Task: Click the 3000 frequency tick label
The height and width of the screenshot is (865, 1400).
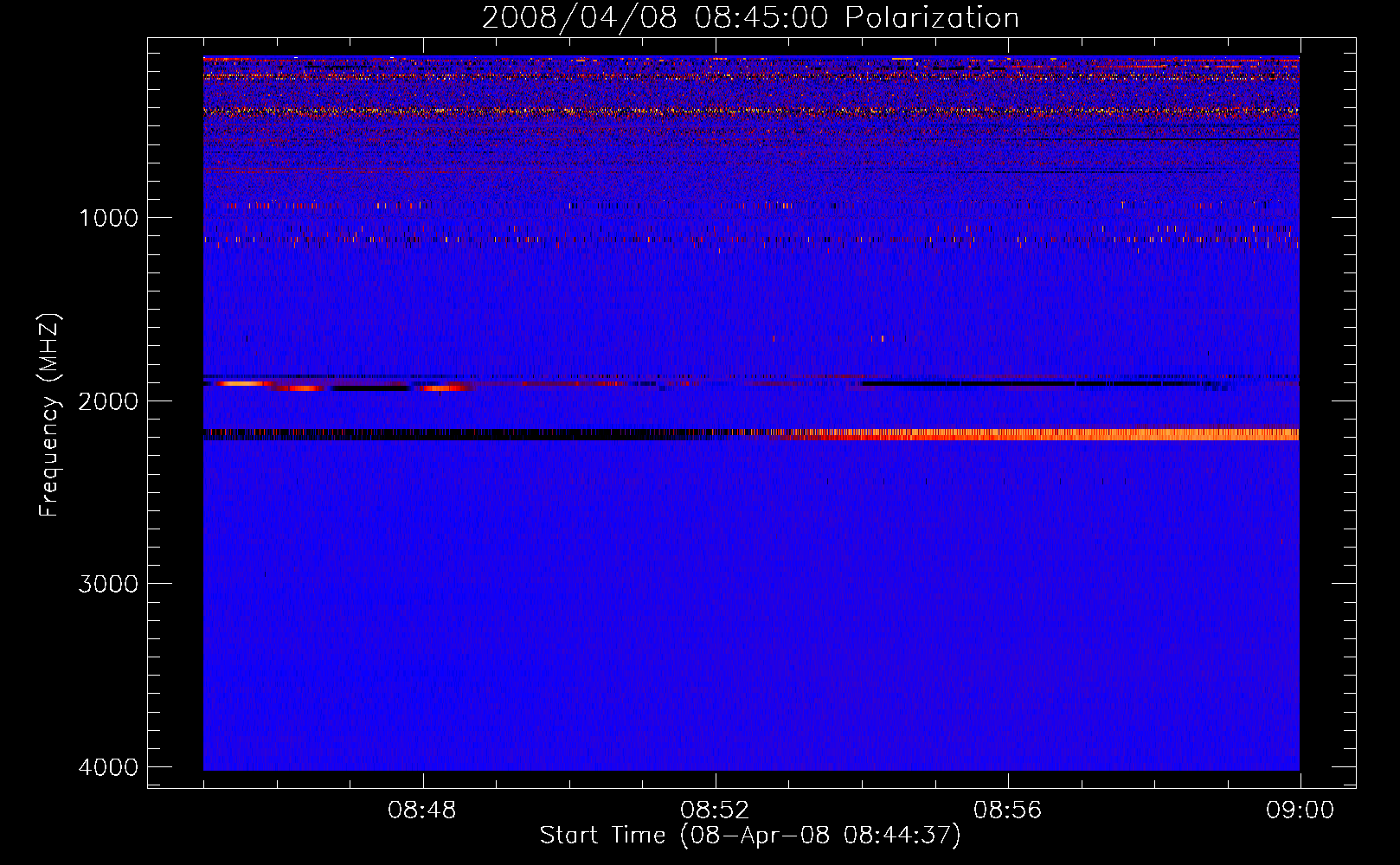Action: (x=108, y=584)
